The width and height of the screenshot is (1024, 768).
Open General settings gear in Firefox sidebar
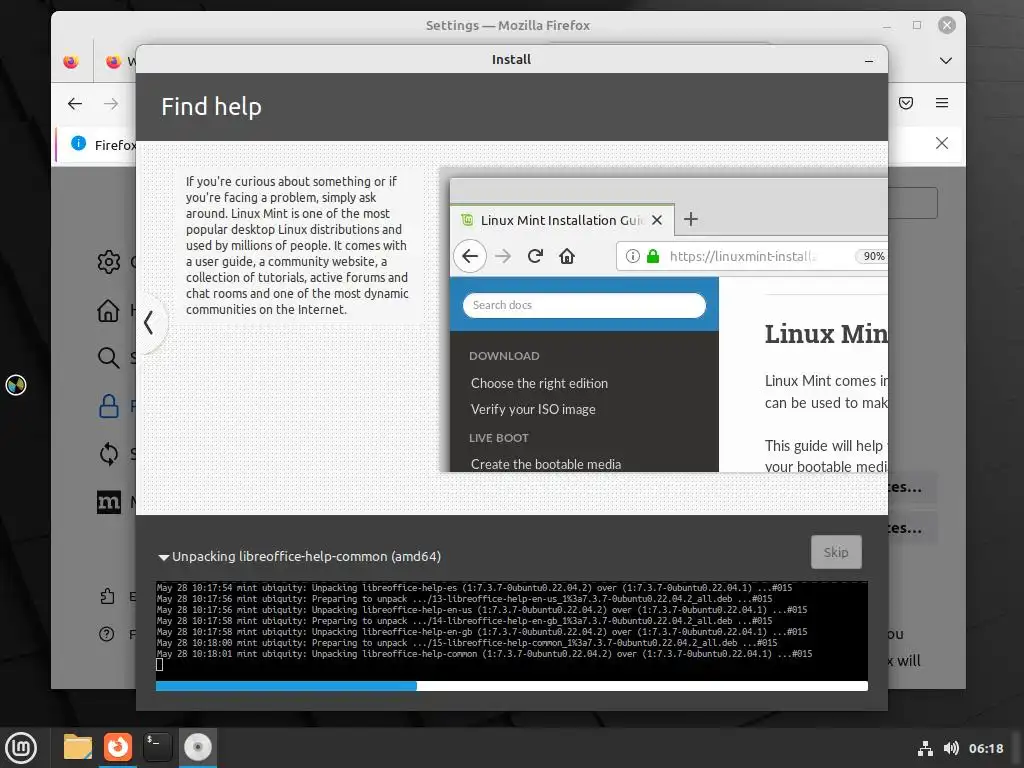click(108, 262)
